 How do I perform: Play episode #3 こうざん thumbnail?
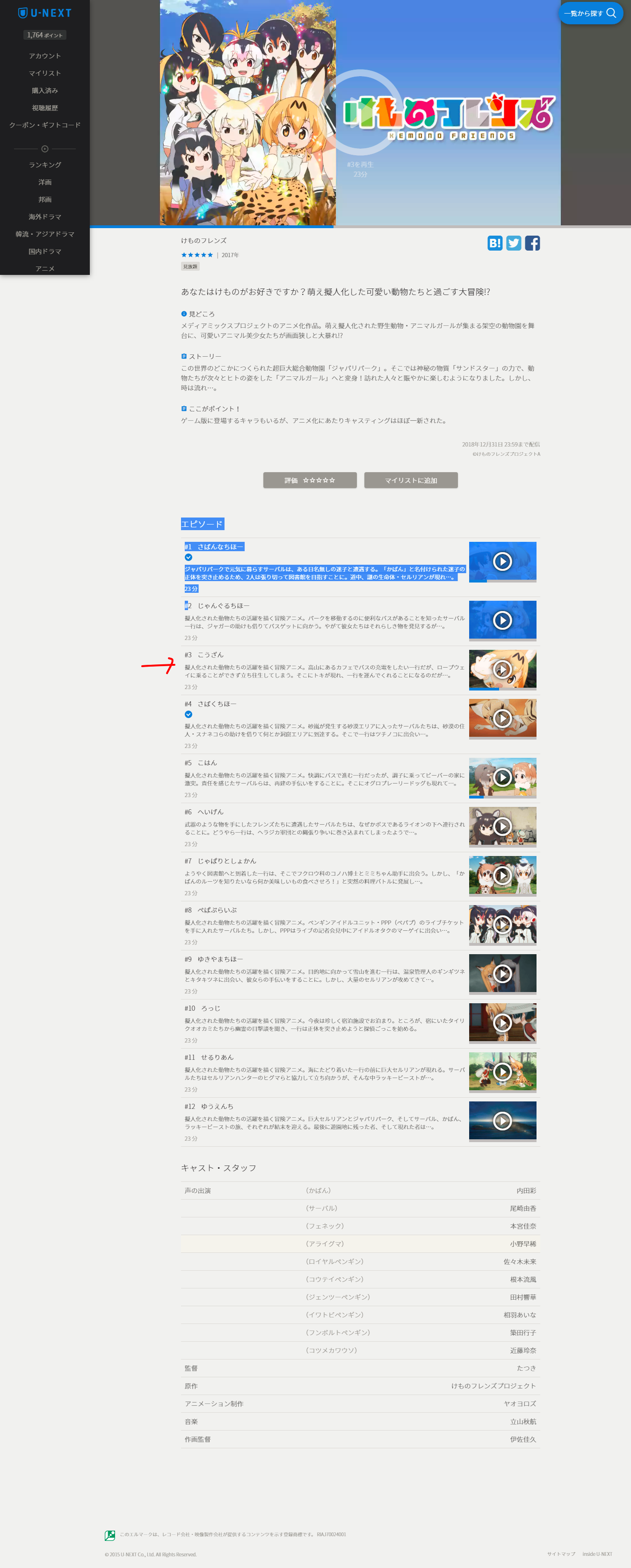pos(502,669)
